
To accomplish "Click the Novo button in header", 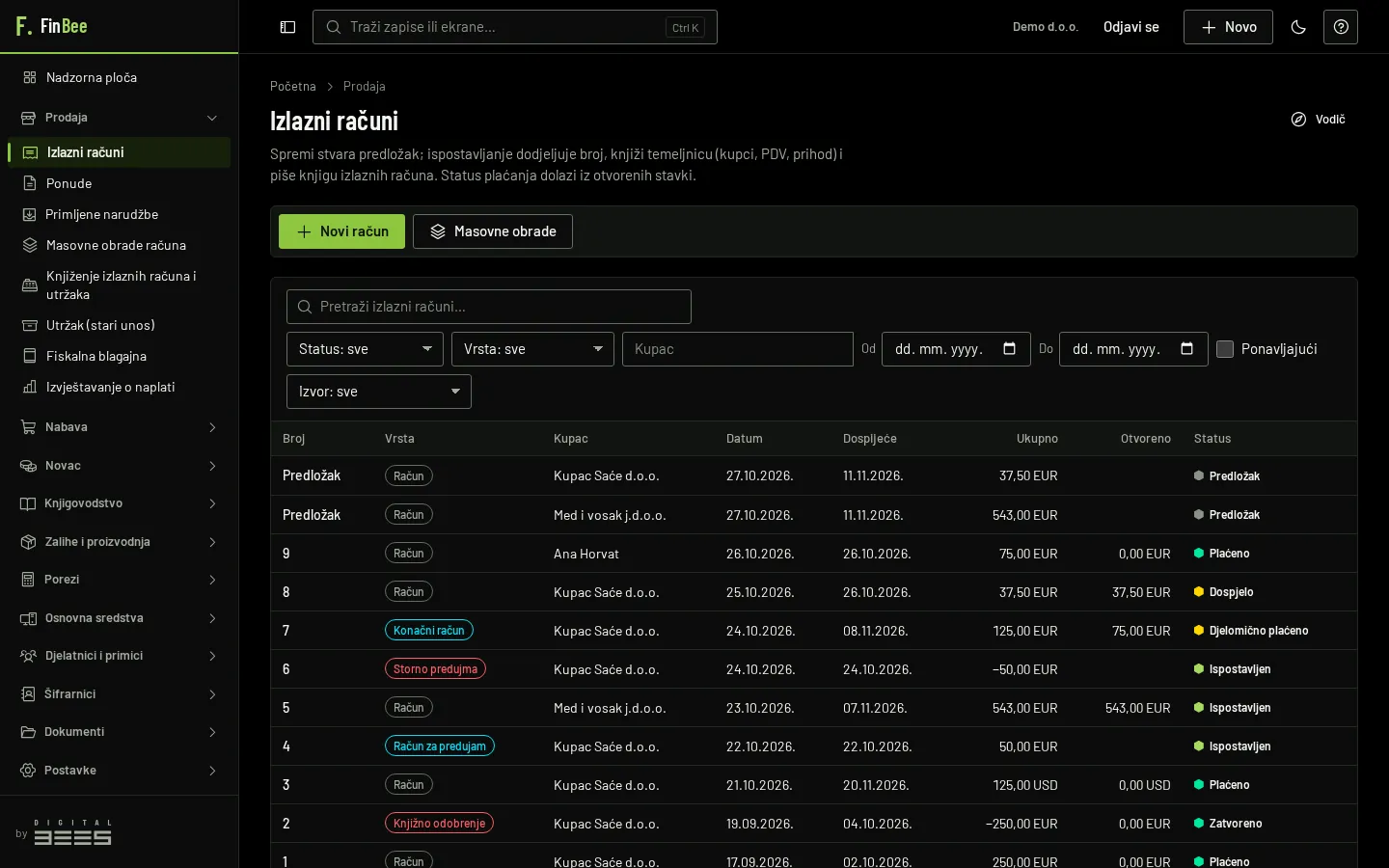I will point(1228,27).
